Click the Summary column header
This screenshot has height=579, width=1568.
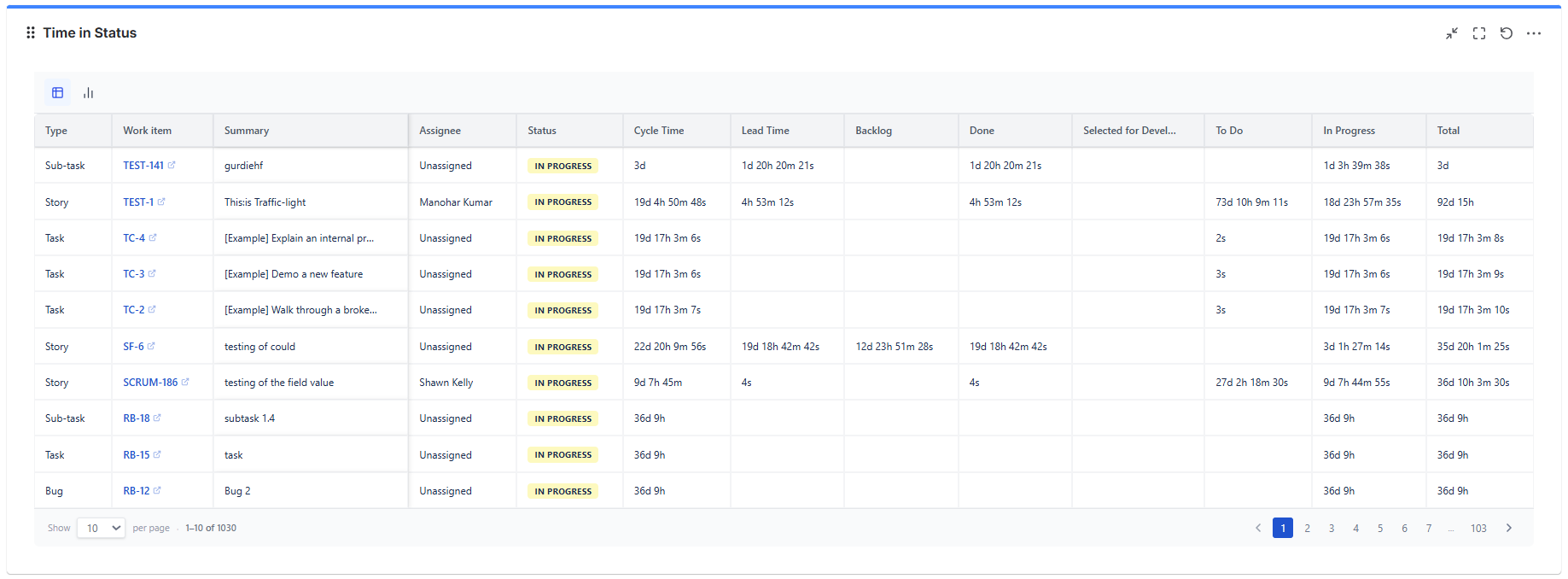point(311,131)
